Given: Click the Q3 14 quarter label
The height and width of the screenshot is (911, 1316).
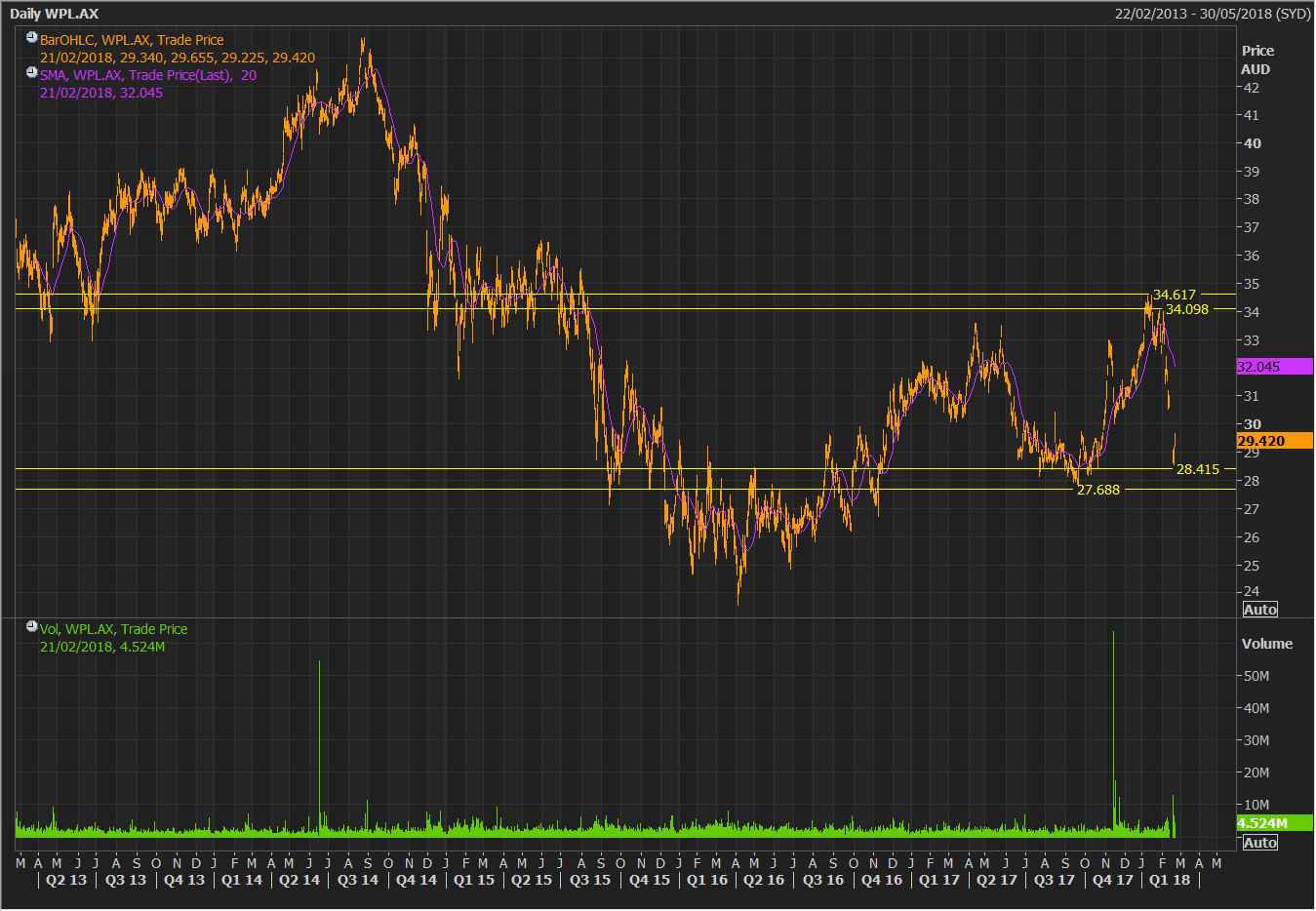Looking at the screenshot, I should [358, 880].
